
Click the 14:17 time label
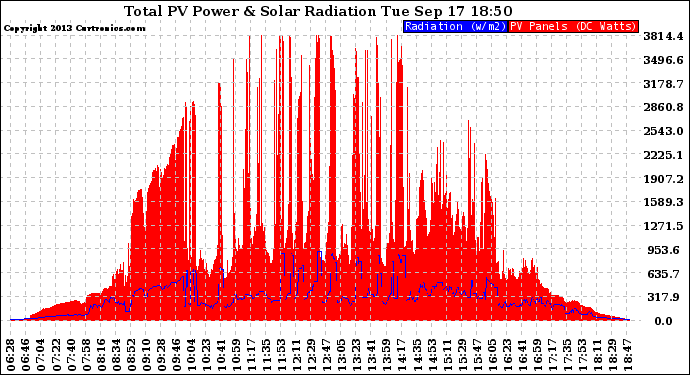coord(402,355)
